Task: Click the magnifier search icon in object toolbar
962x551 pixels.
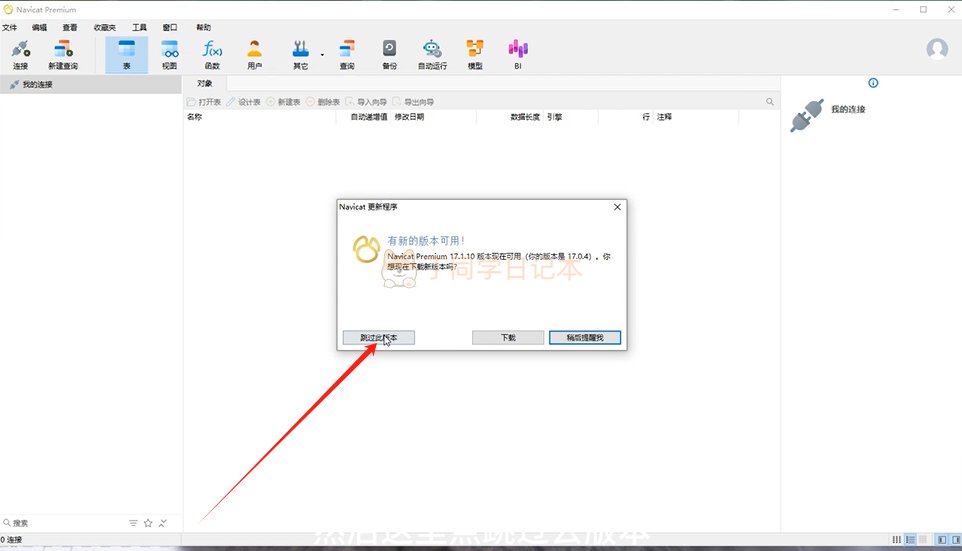Action: click(x=769, y=102)
